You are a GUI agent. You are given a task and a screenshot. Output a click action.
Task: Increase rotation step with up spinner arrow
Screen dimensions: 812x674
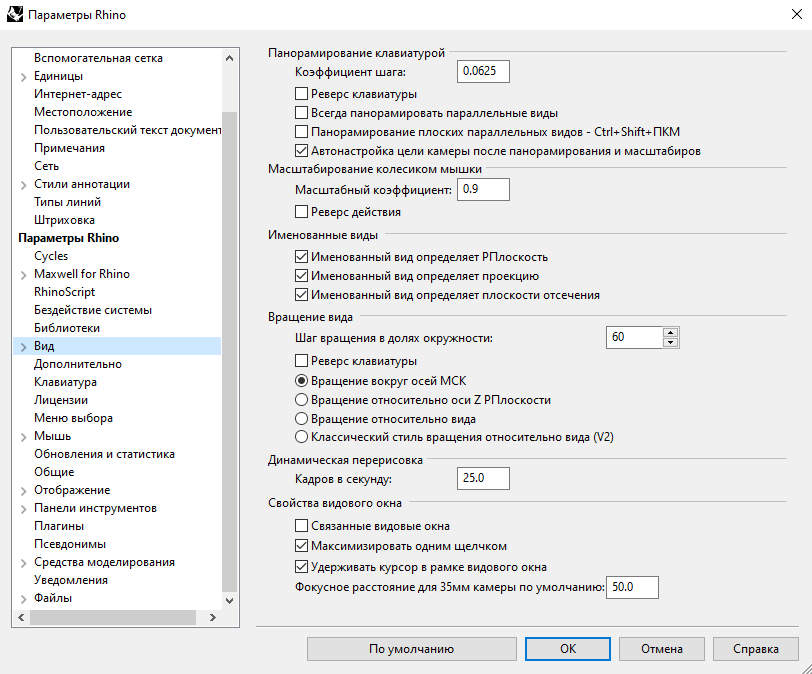[671, 332]
